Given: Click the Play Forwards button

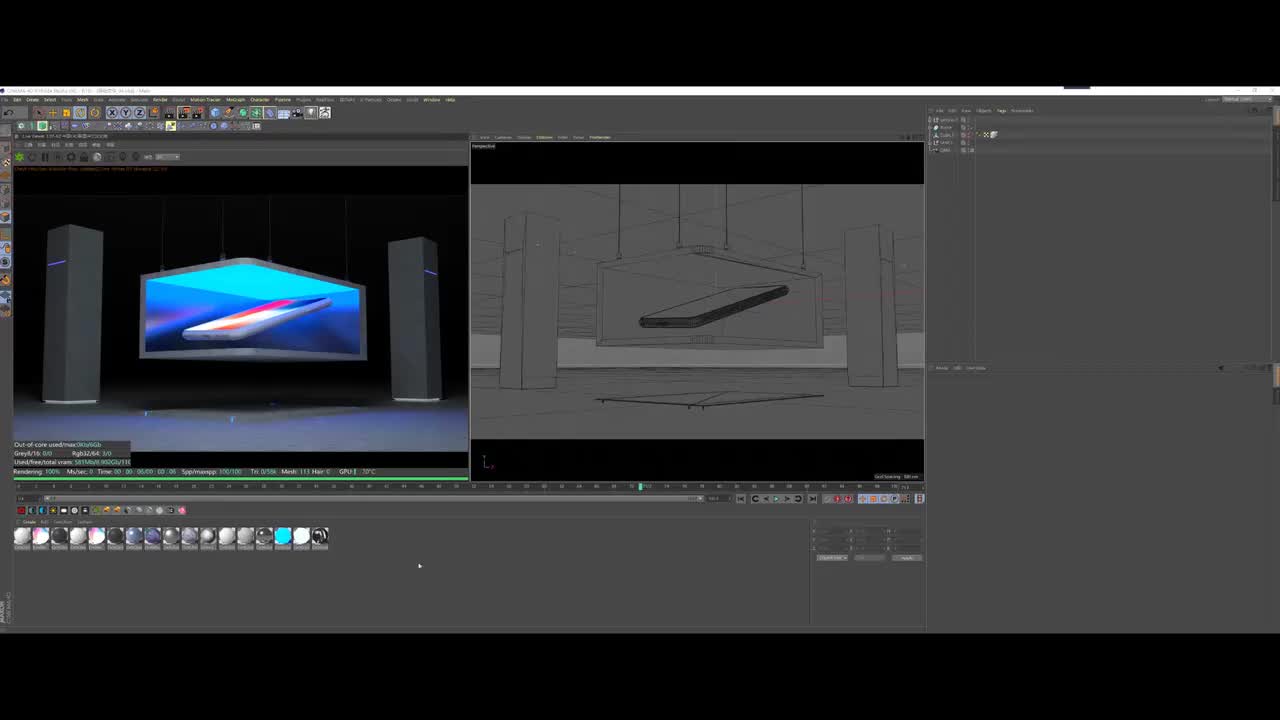Looking at the screenshot, I should (776, 499).
